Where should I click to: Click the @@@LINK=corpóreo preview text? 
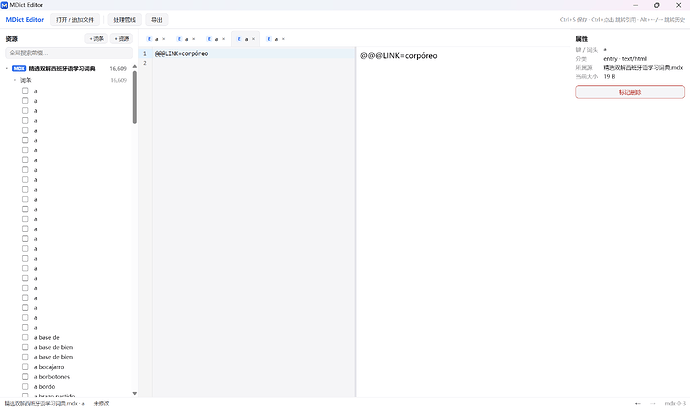point(399,56)
